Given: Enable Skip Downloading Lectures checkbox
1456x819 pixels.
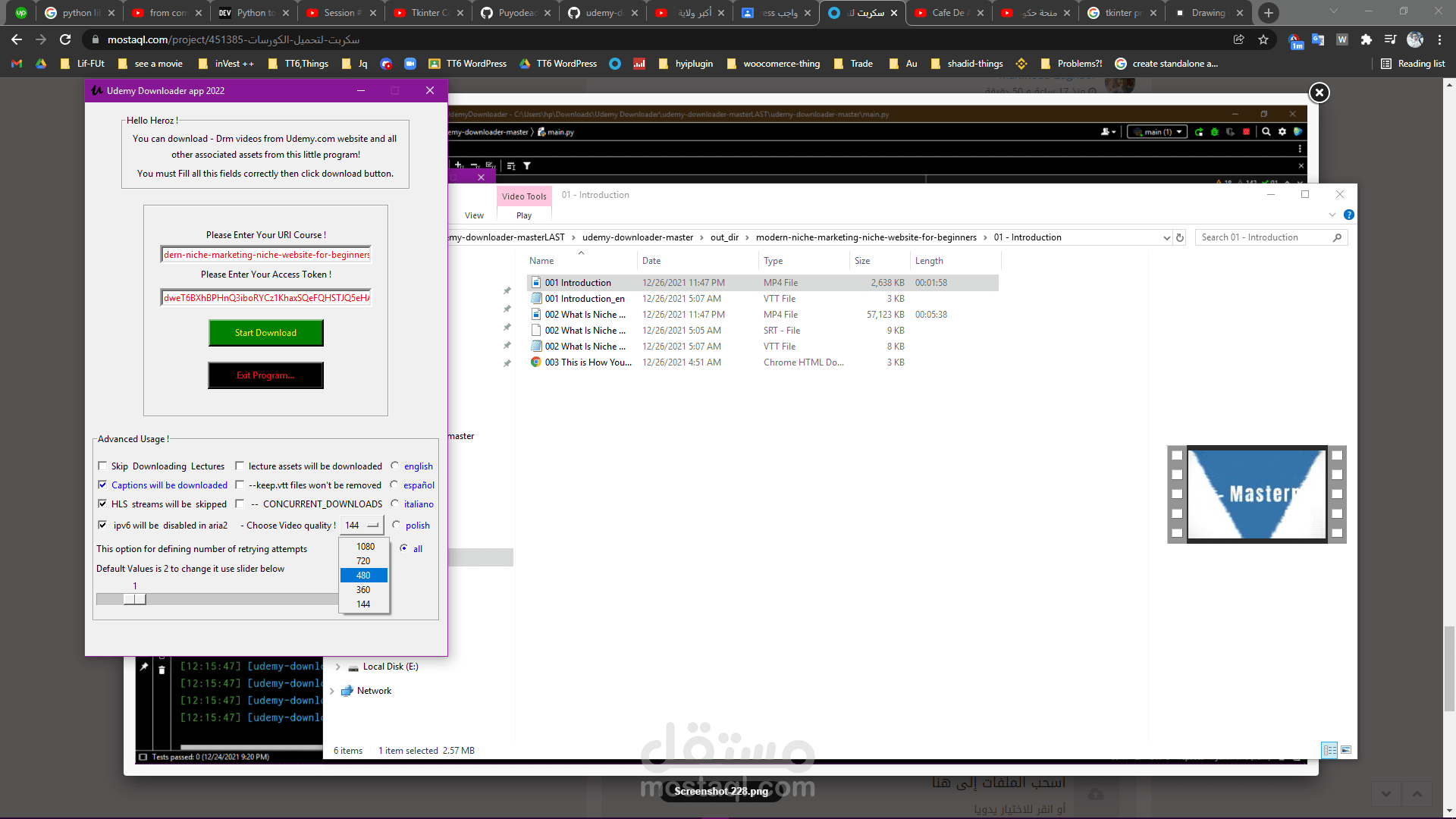Looking at the screenshot, I should point(102,466).
